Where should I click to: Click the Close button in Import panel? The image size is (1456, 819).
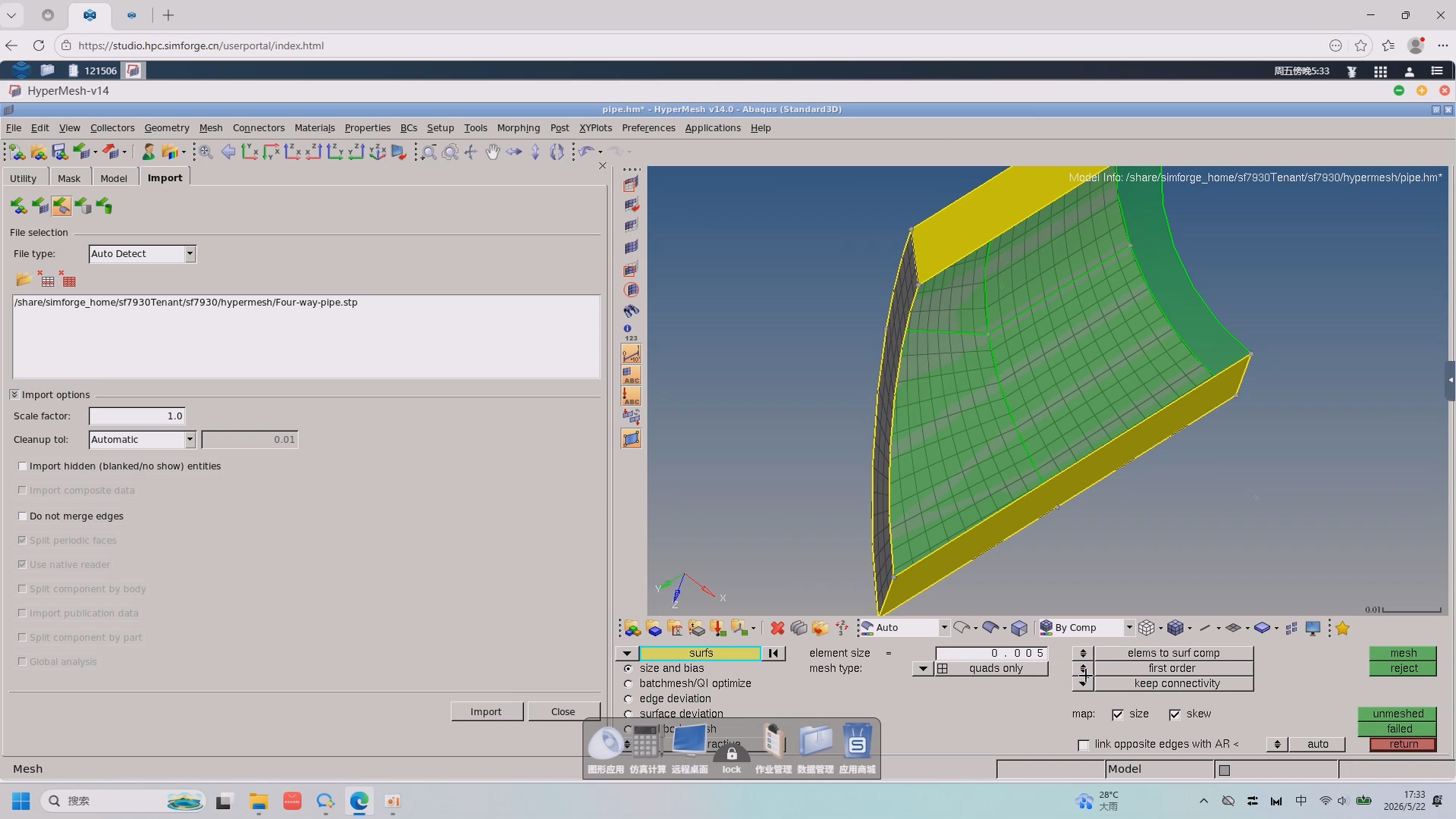[x=563, y=711]
